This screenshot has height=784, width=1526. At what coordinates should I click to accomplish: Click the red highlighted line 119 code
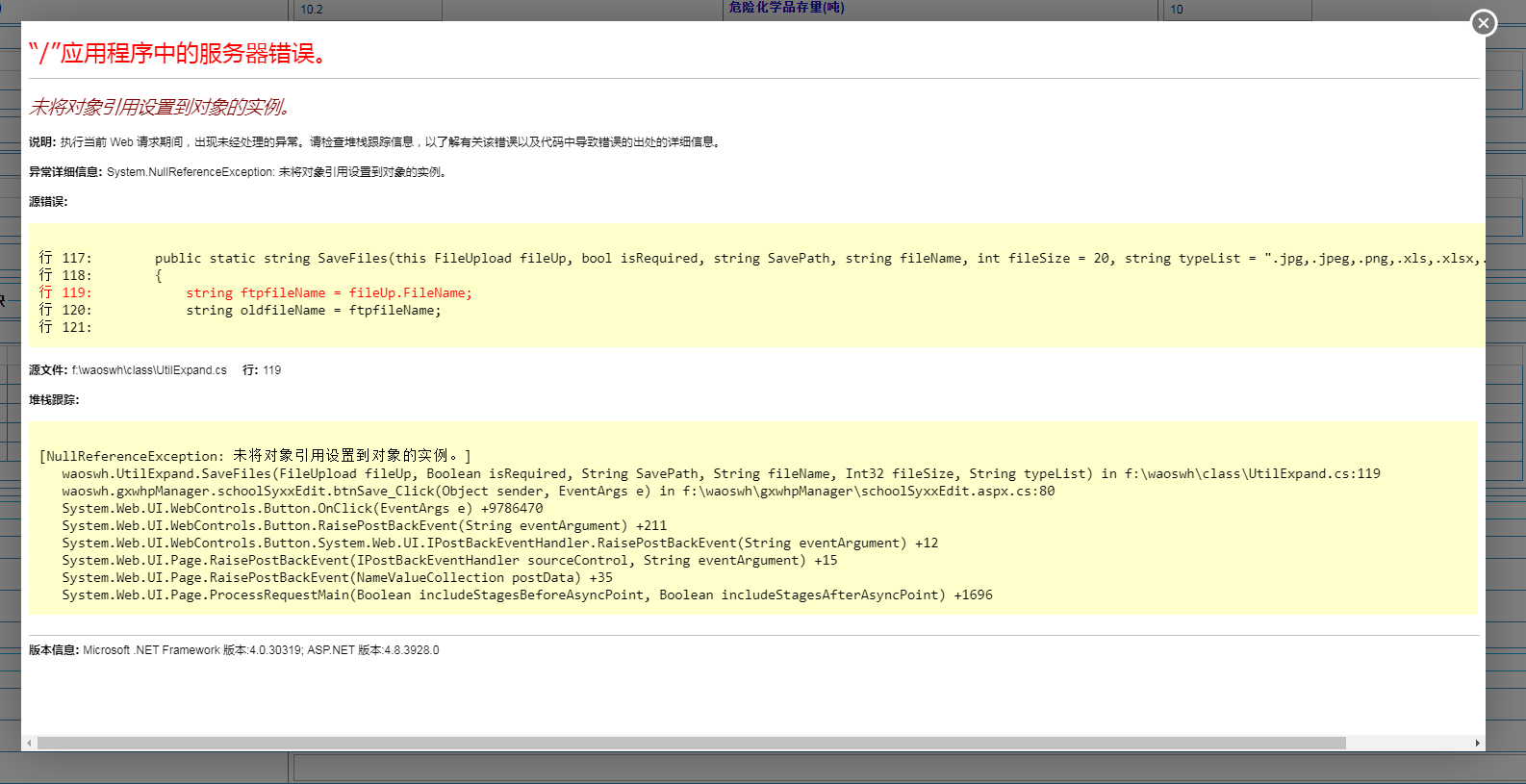tap(329, 292)
